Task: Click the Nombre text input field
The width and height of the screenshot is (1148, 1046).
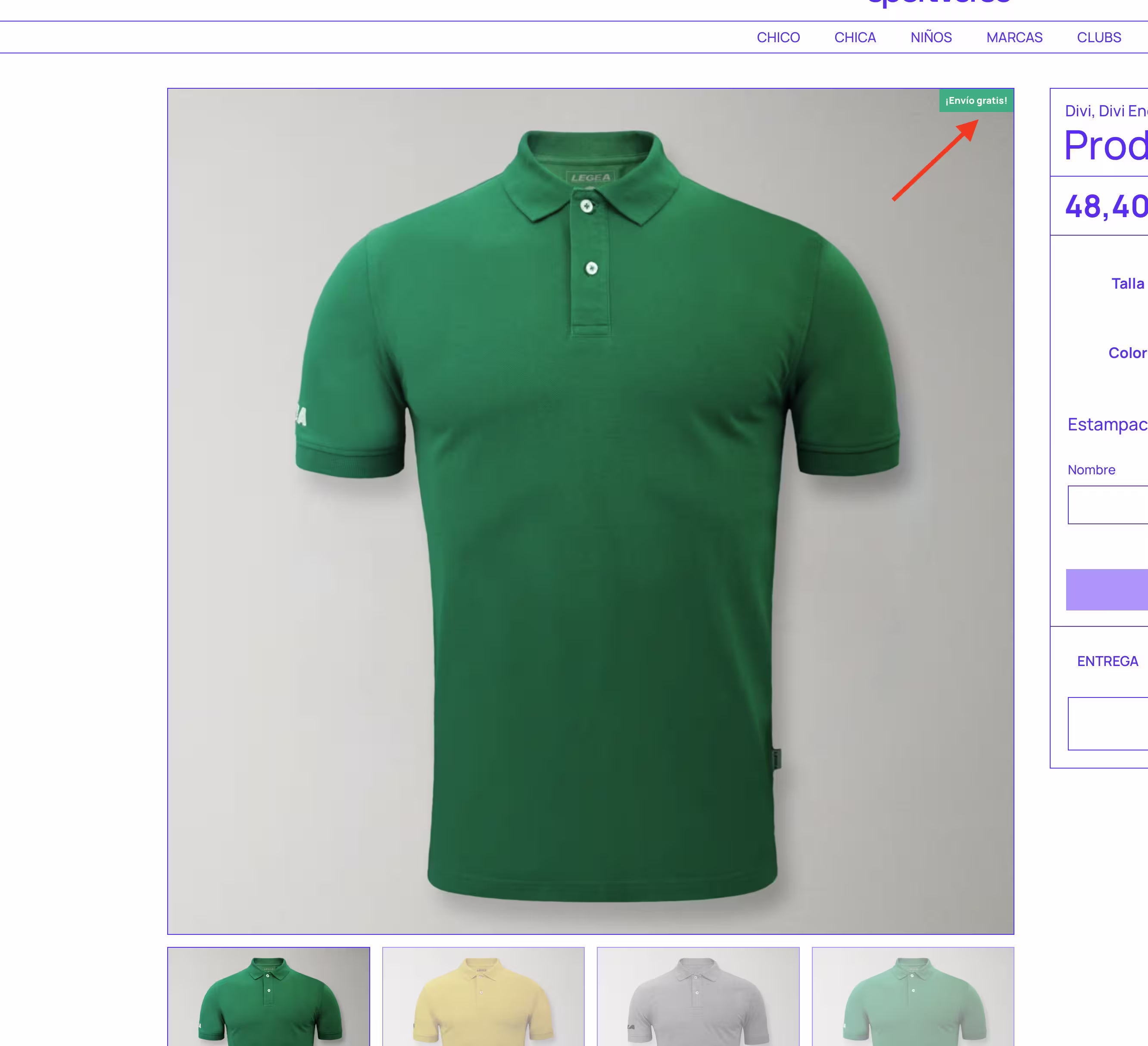Action: point(1107,504)
